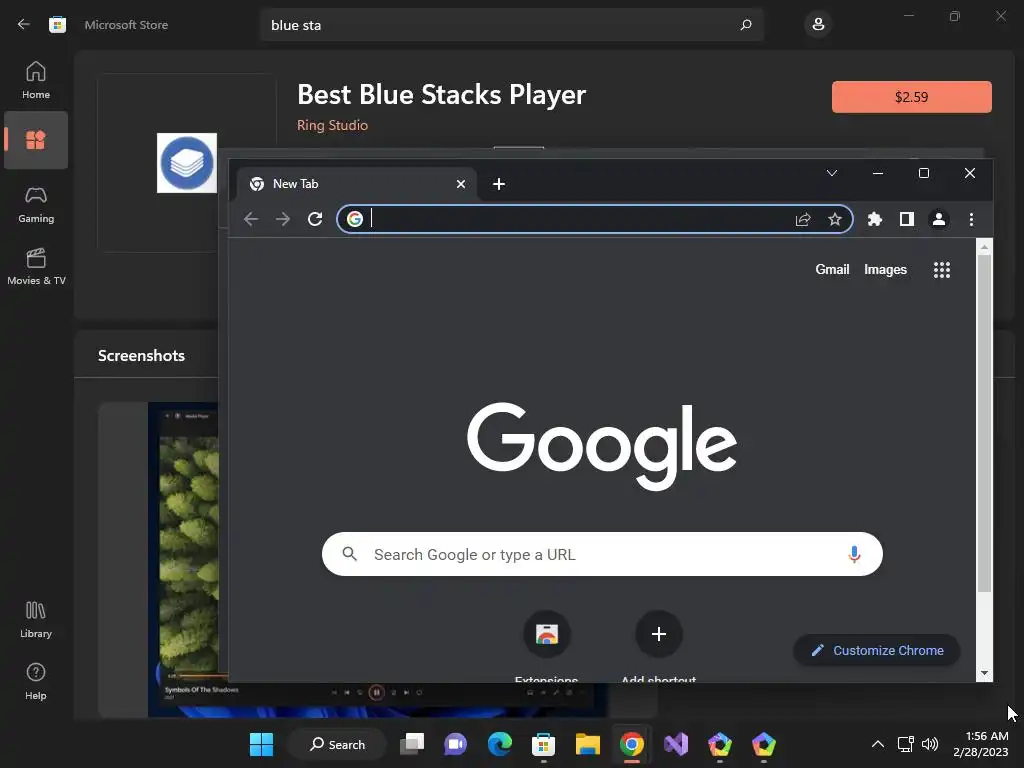Click the taskbar volume icon
This screenshot has width=1024, height=768.
(x=930, y=744)
